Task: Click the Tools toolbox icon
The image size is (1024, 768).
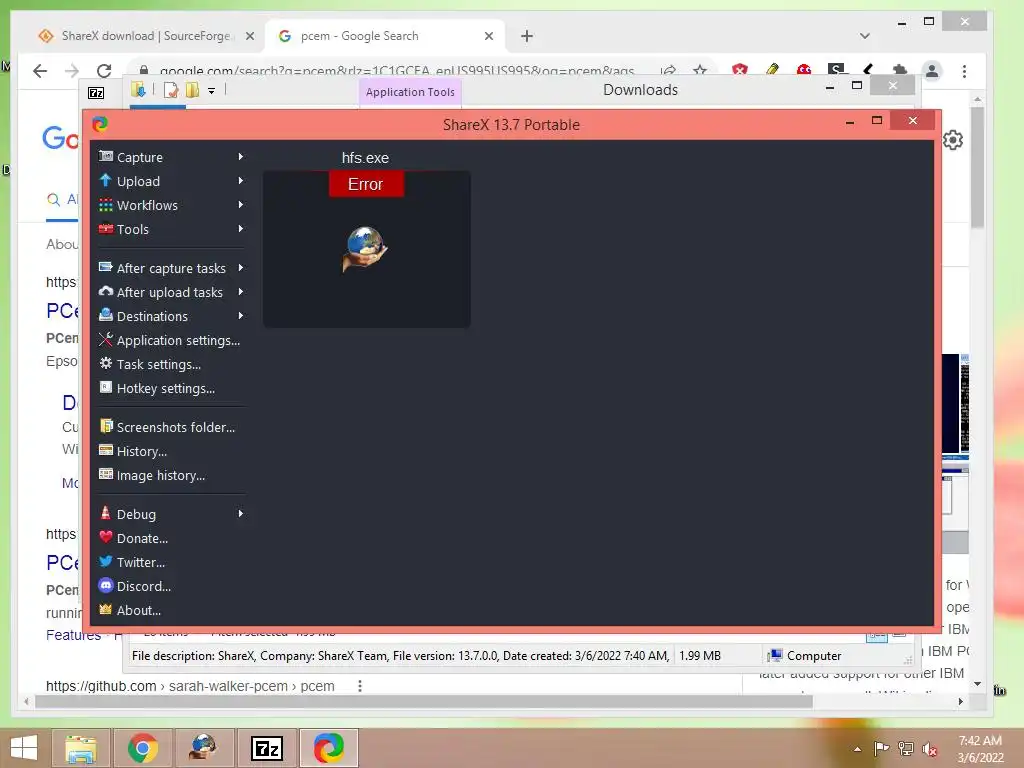Action: point(105,229)
